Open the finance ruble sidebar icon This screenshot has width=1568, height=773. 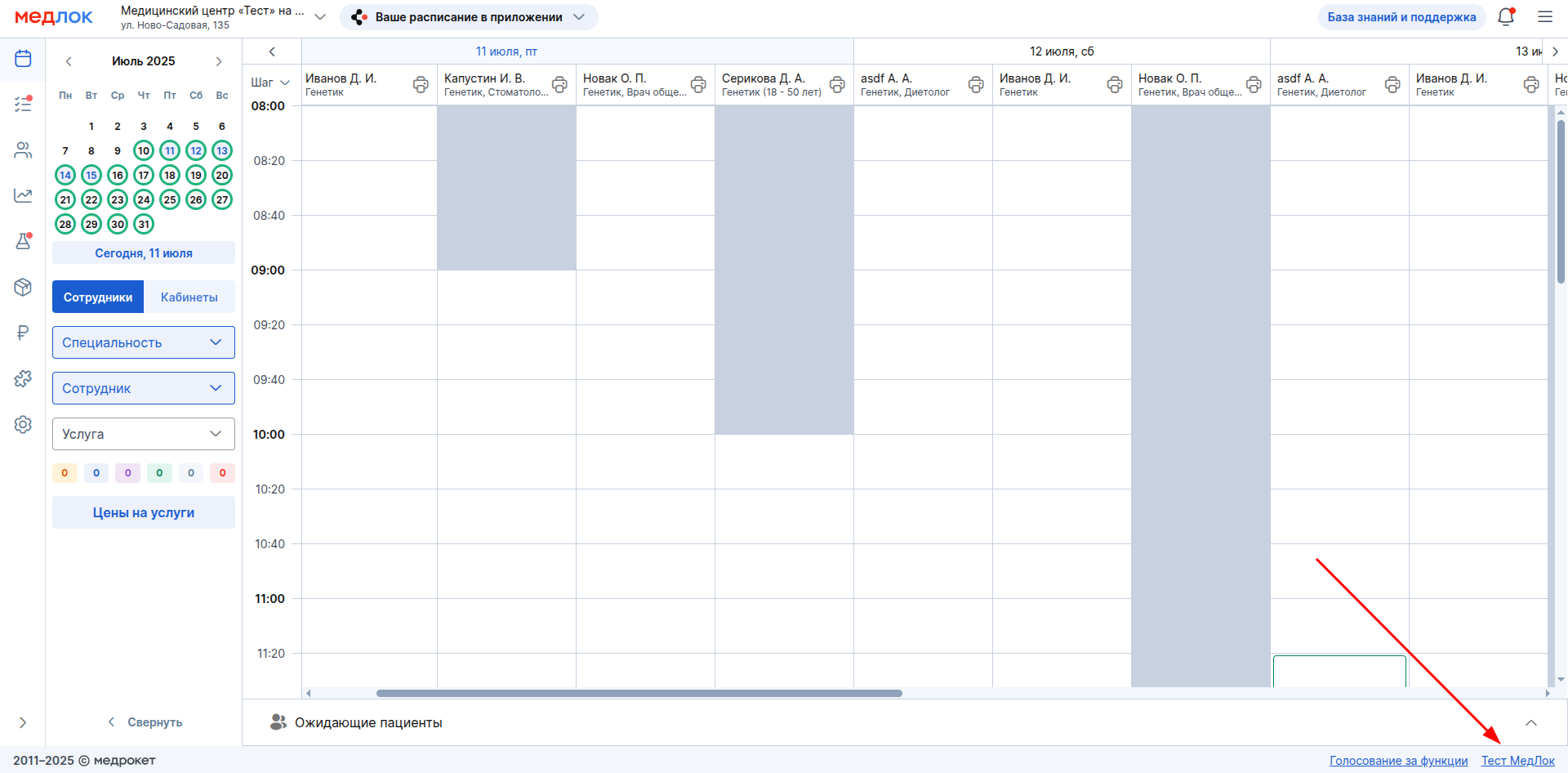pos(23,333)
